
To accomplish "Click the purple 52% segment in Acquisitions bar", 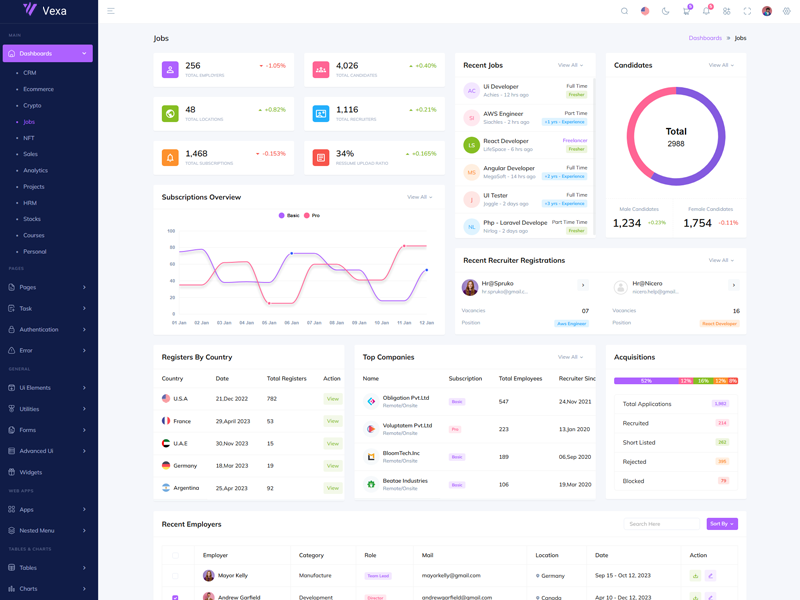I will (x=645, y=381).
